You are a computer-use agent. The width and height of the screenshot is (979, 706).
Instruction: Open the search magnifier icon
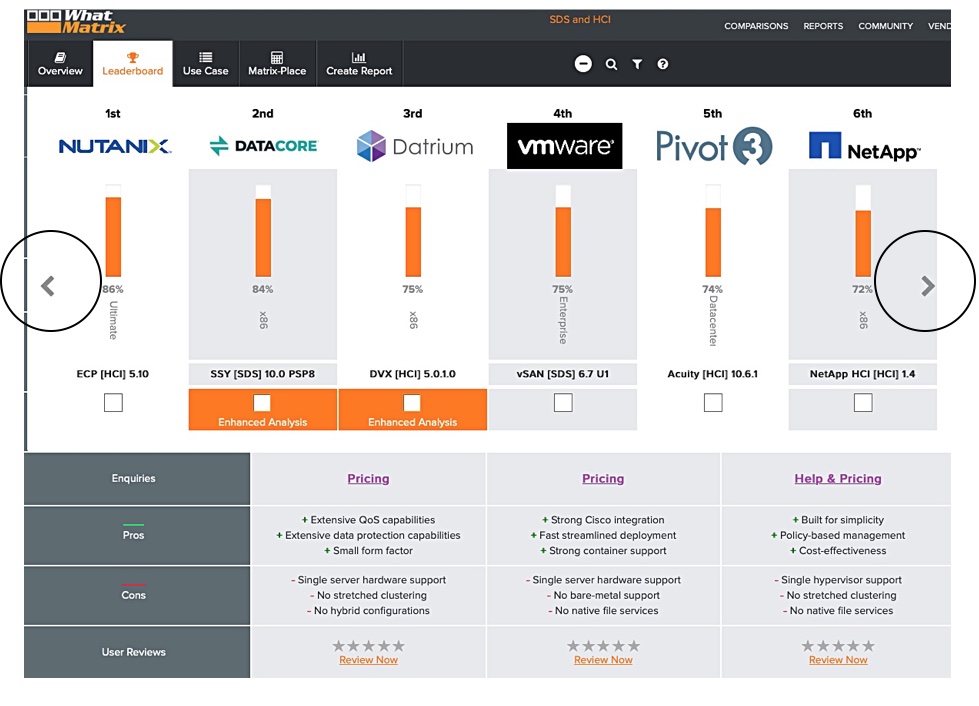coord(611,64)
